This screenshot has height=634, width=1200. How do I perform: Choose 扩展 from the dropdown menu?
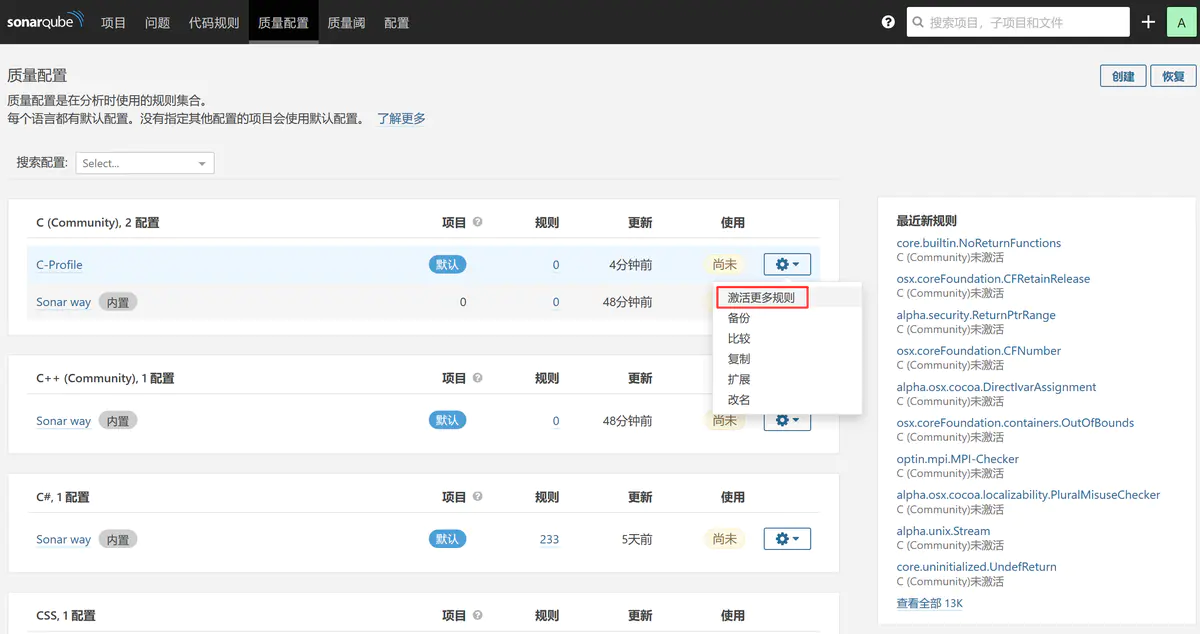click(739, 379)
